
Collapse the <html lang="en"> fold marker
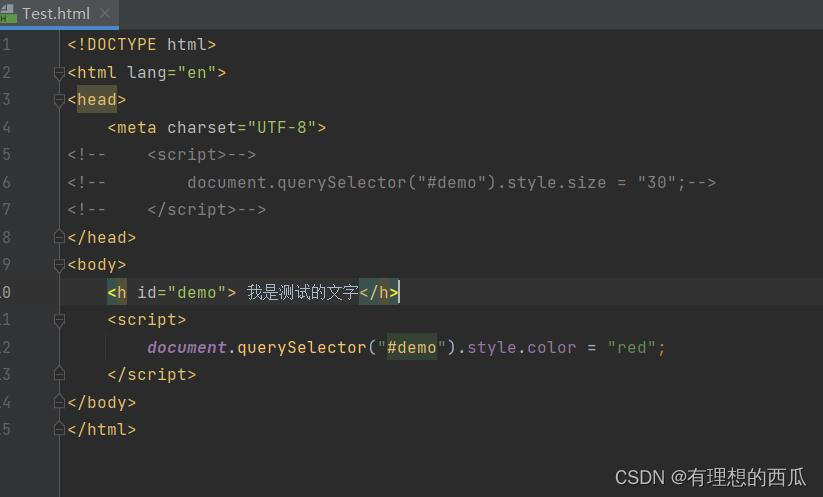click(x=59, y=73)
